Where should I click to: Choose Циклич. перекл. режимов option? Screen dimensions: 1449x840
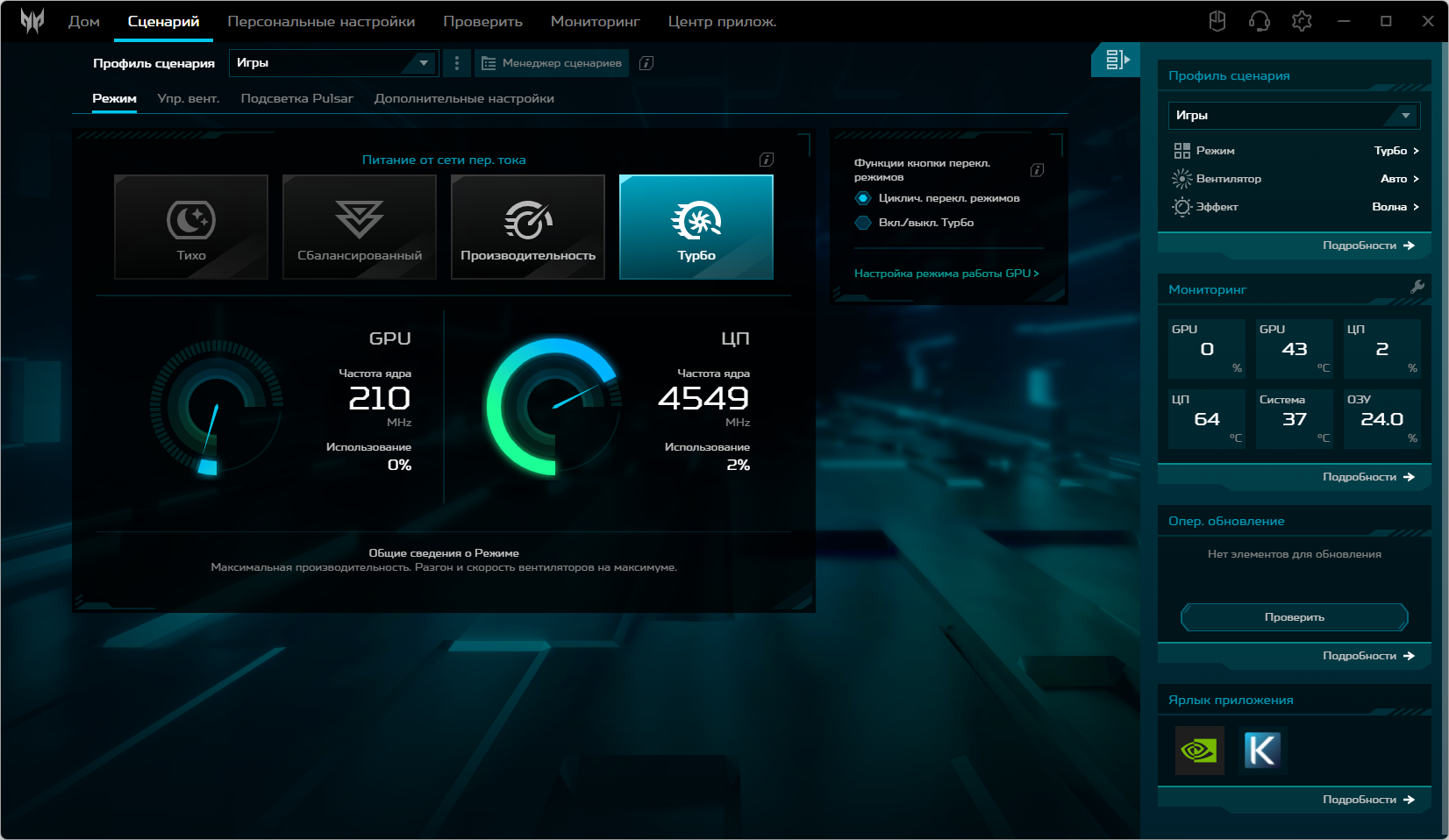tap(938, 198)
